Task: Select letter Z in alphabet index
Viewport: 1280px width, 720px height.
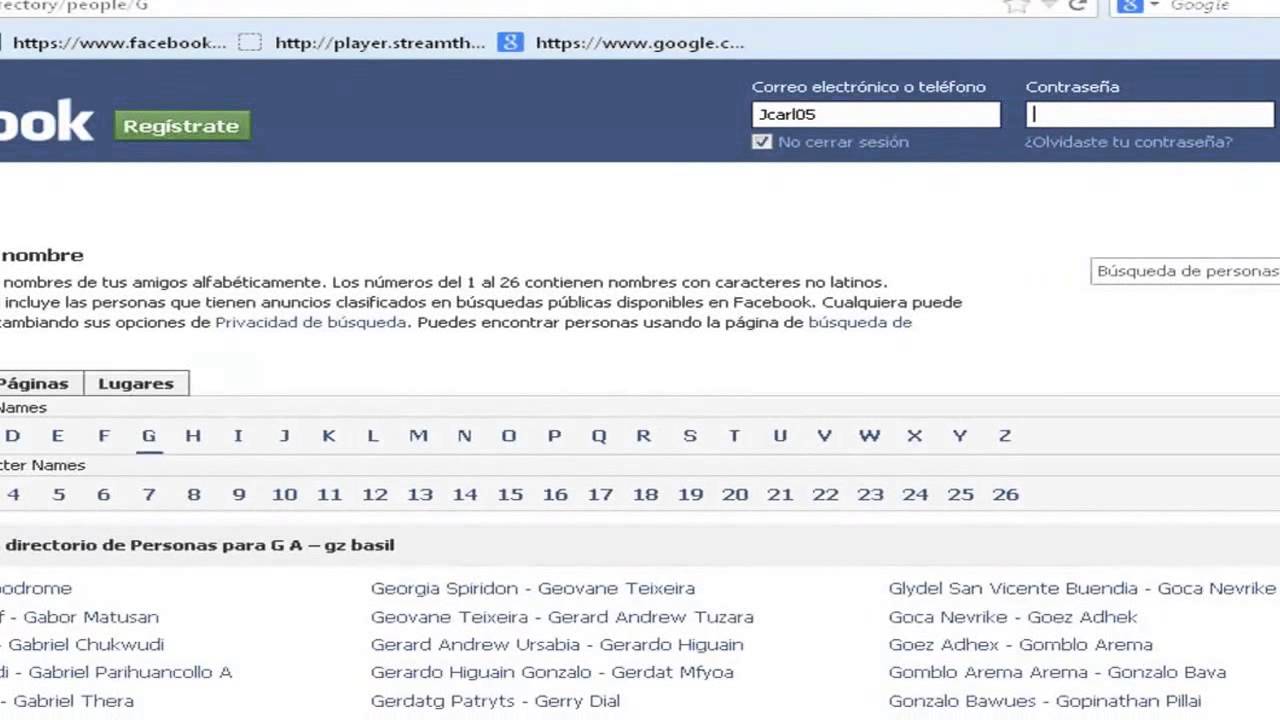Action: click(x=1005, y=436)
